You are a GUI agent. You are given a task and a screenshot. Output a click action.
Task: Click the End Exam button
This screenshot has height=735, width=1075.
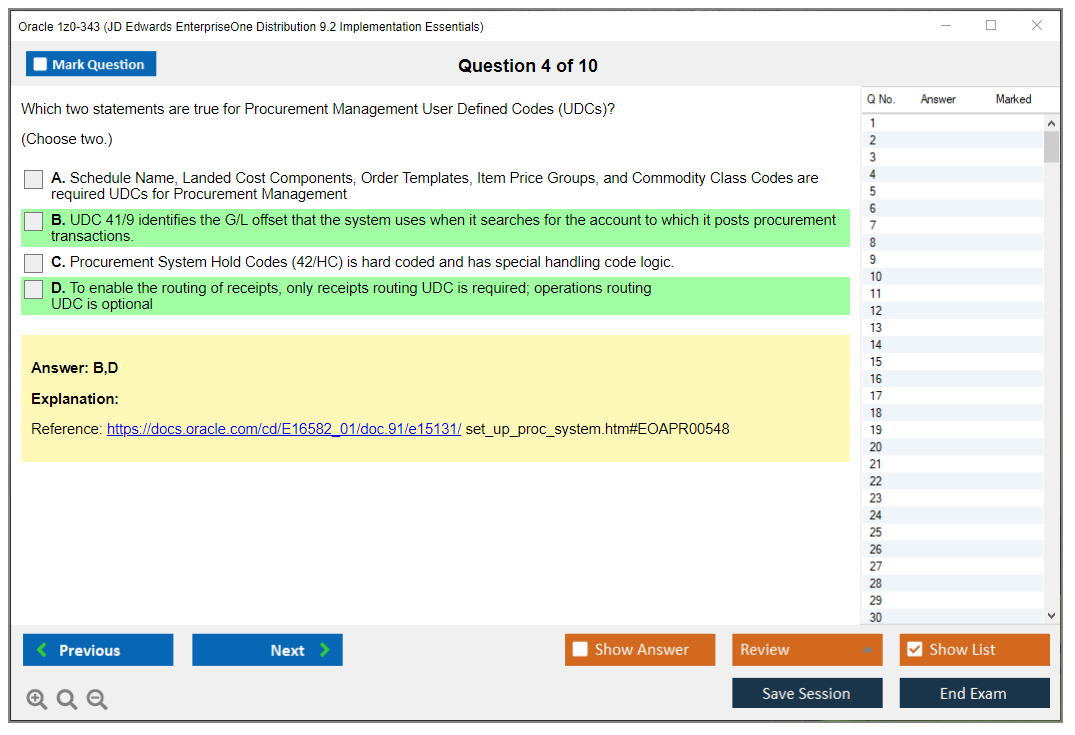pos(973,694)
